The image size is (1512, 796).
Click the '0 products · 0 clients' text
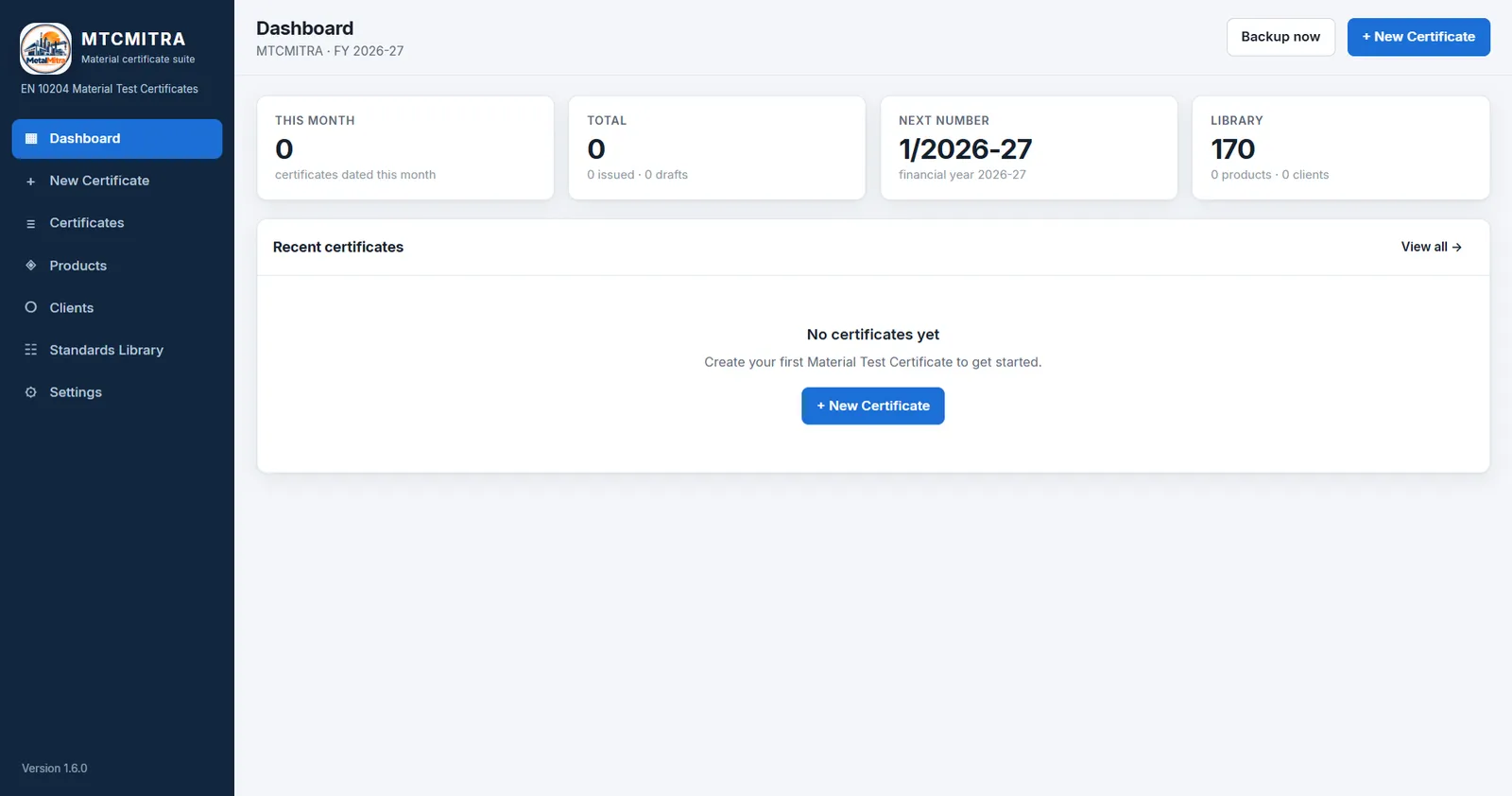[x=1270, y=175]
